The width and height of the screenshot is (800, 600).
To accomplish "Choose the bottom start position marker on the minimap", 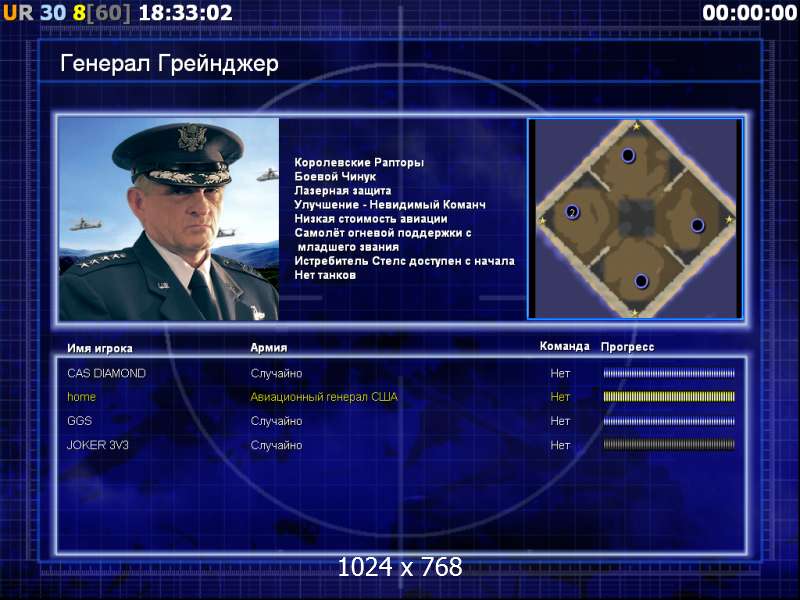I will (x=641, y=281).
